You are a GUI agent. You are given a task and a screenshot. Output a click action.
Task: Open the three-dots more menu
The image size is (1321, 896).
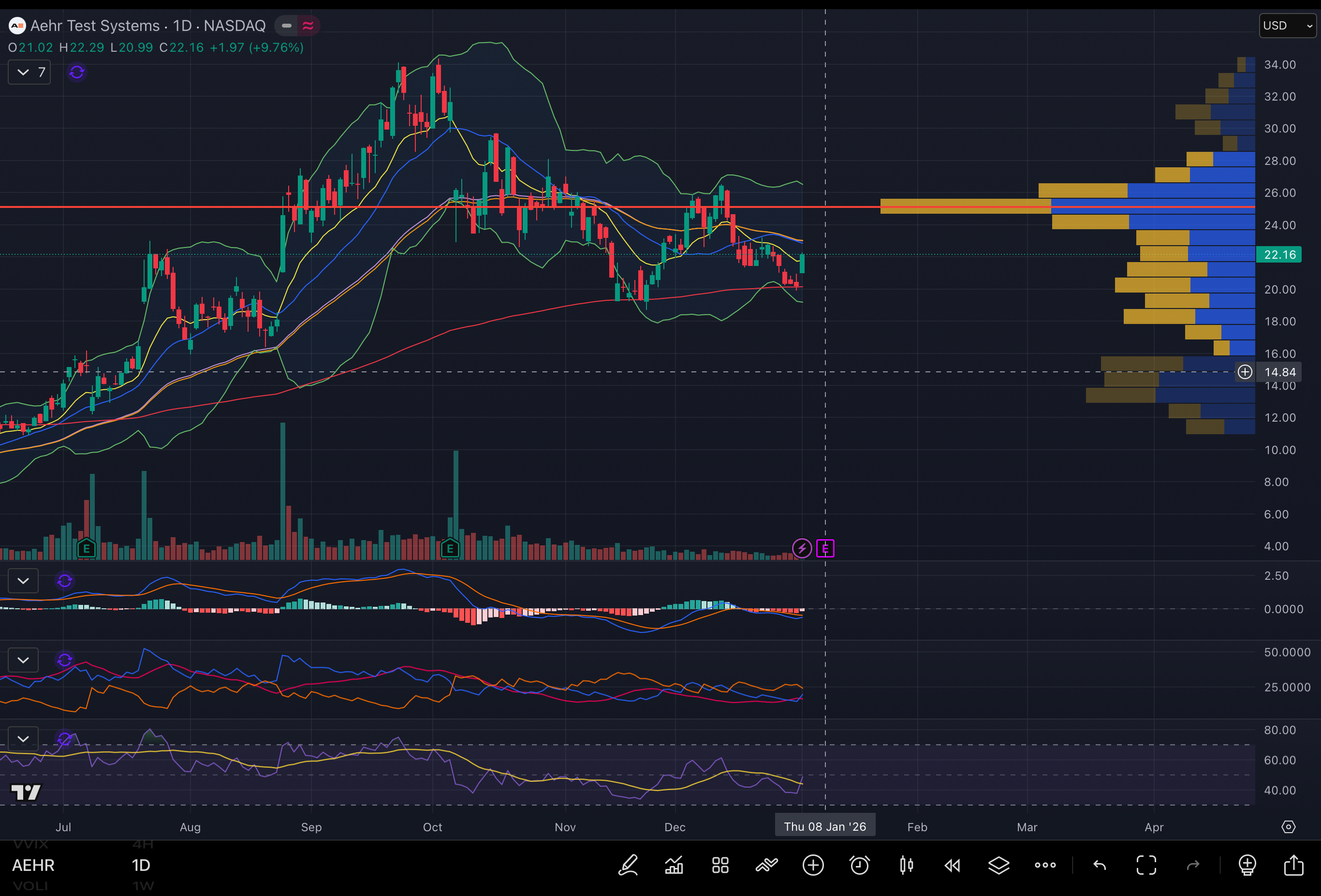click(x=1045, y=865)
